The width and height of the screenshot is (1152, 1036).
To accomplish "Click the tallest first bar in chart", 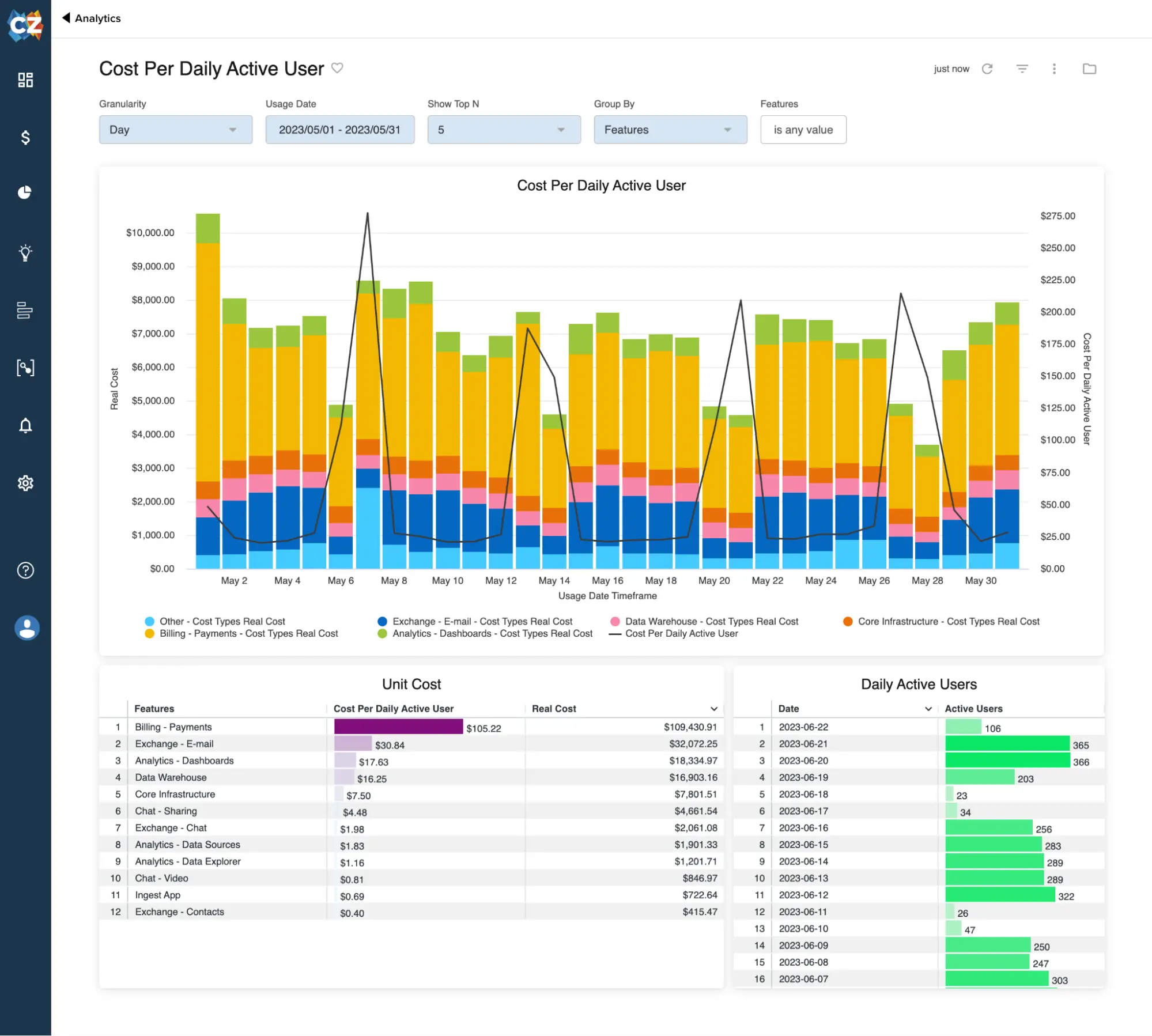I will click(207, 391).
